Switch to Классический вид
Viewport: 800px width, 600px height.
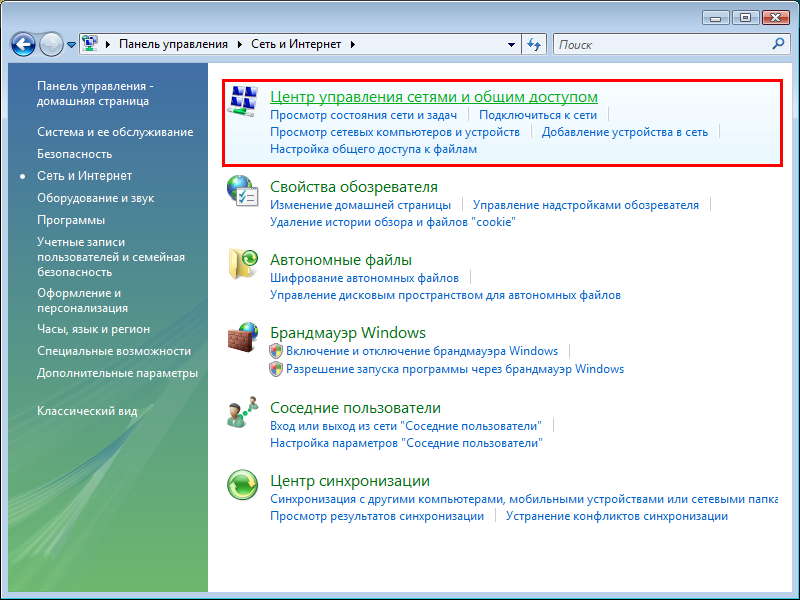(87, 411)
